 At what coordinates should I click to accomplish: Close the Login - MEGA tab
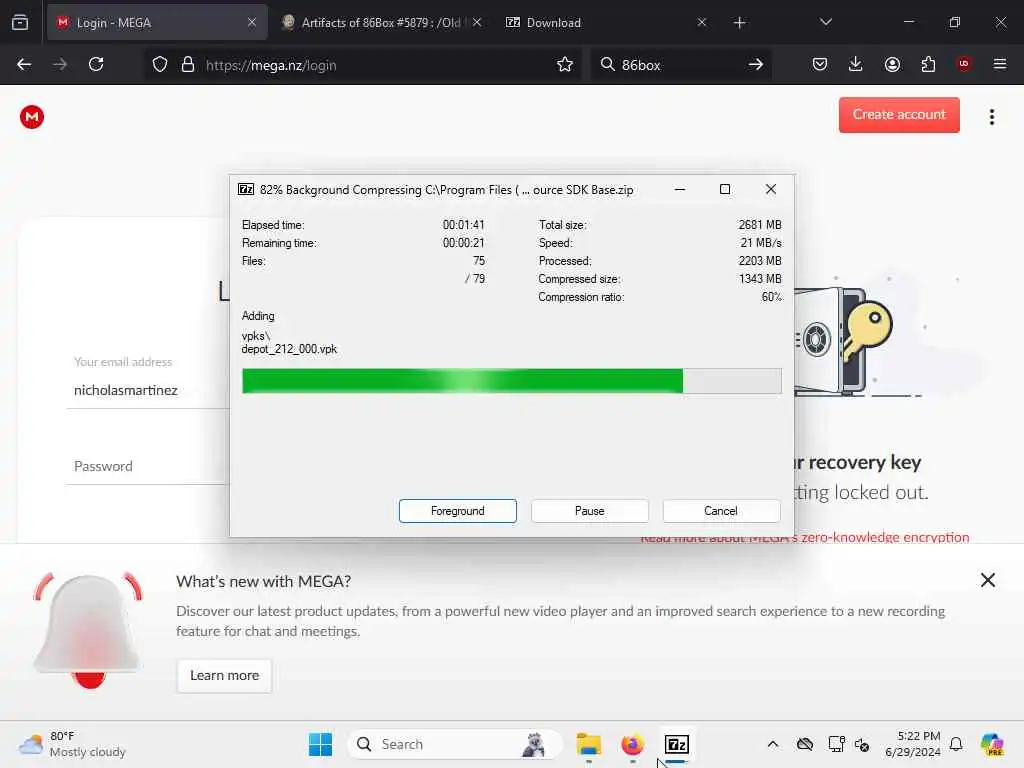click(x=252, y=23)
